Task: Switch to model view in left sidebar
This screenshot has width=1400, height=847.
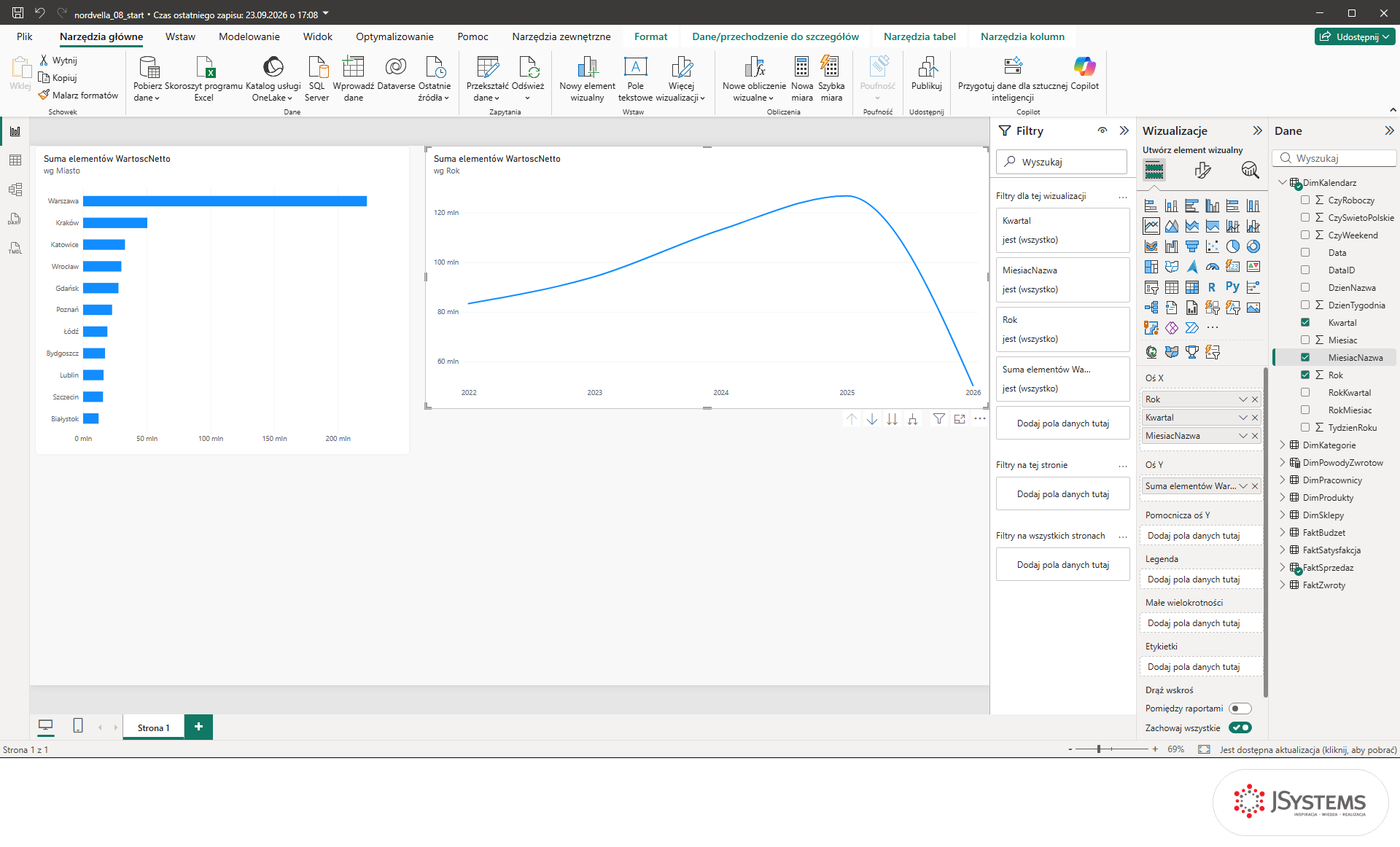Action: click(15, 190)
